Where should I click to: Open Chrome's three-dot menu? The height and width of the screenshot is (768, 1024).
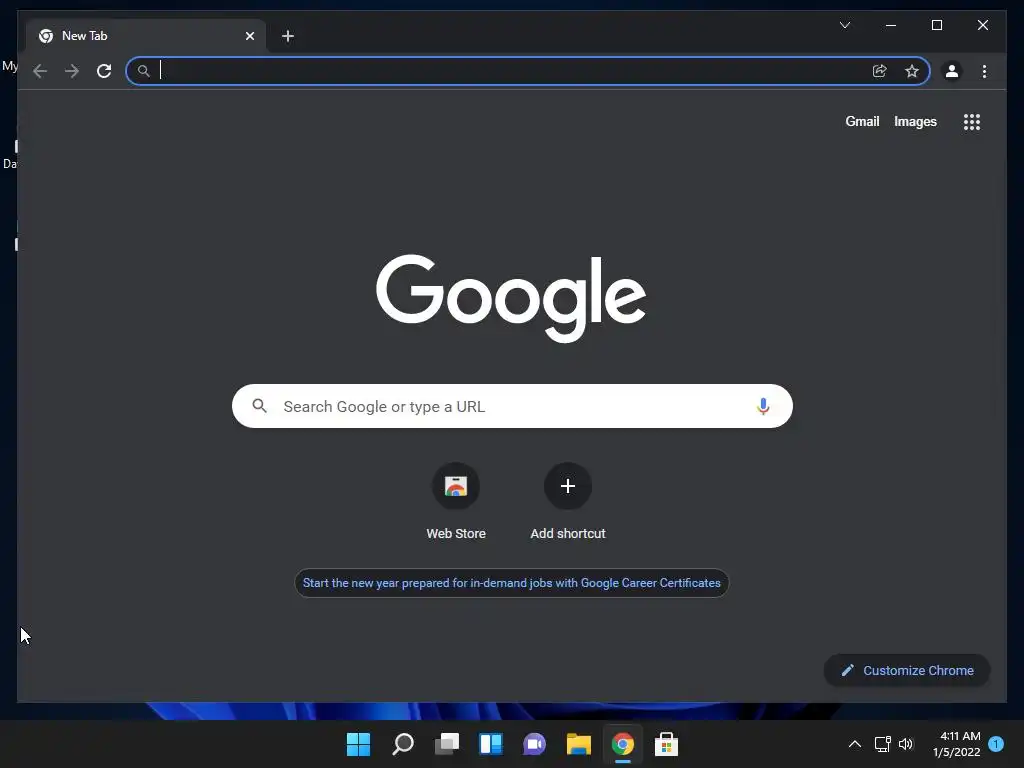point(984,71)
